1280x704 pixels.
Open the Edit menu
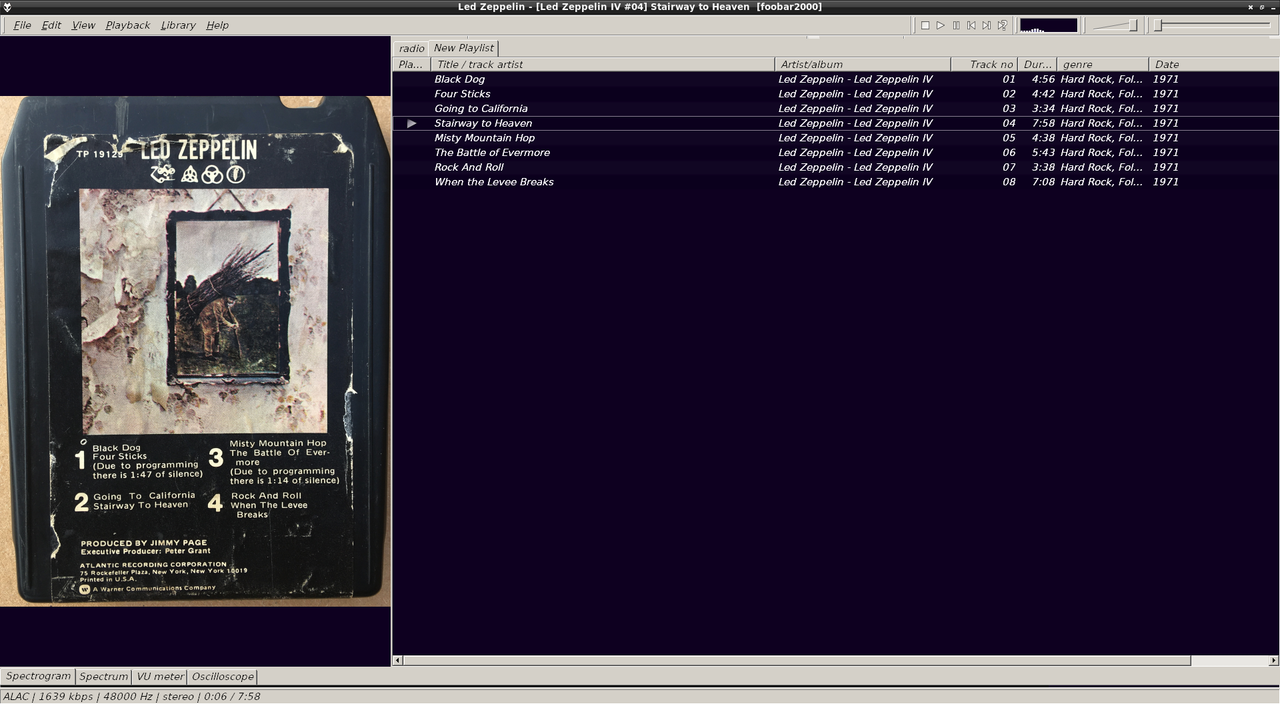51,25
